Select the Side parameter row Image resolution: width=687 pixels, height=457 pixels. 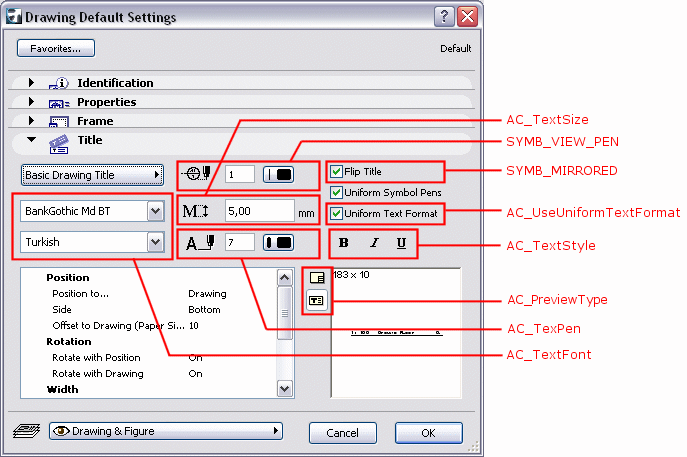[149, 309]
